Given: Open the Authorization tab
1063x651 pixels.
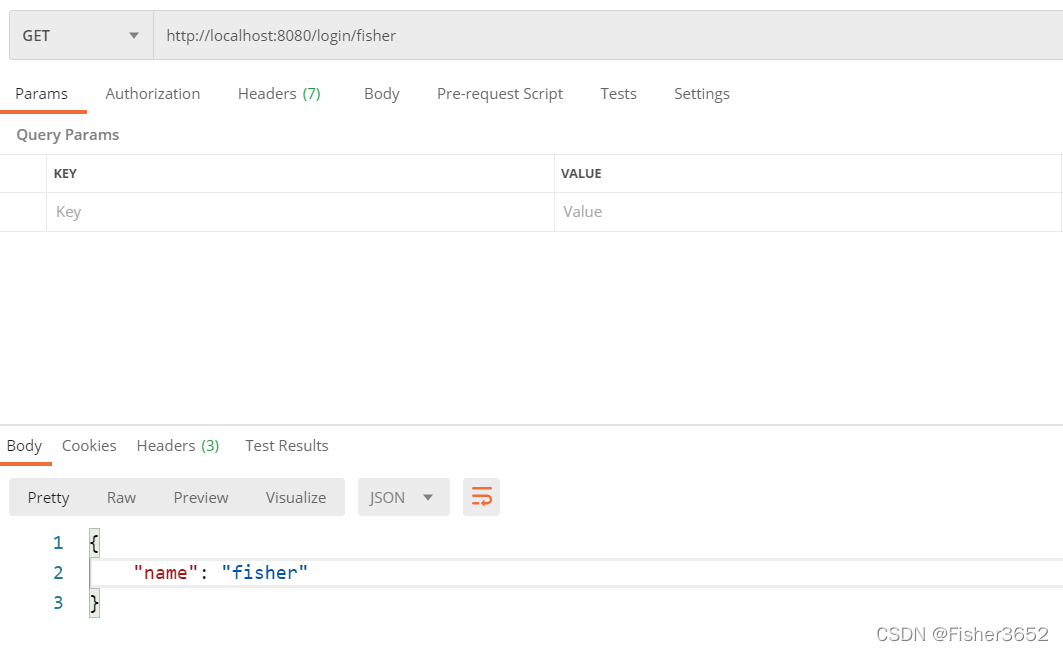Looking at the screenshot, I should coord(153,94).
